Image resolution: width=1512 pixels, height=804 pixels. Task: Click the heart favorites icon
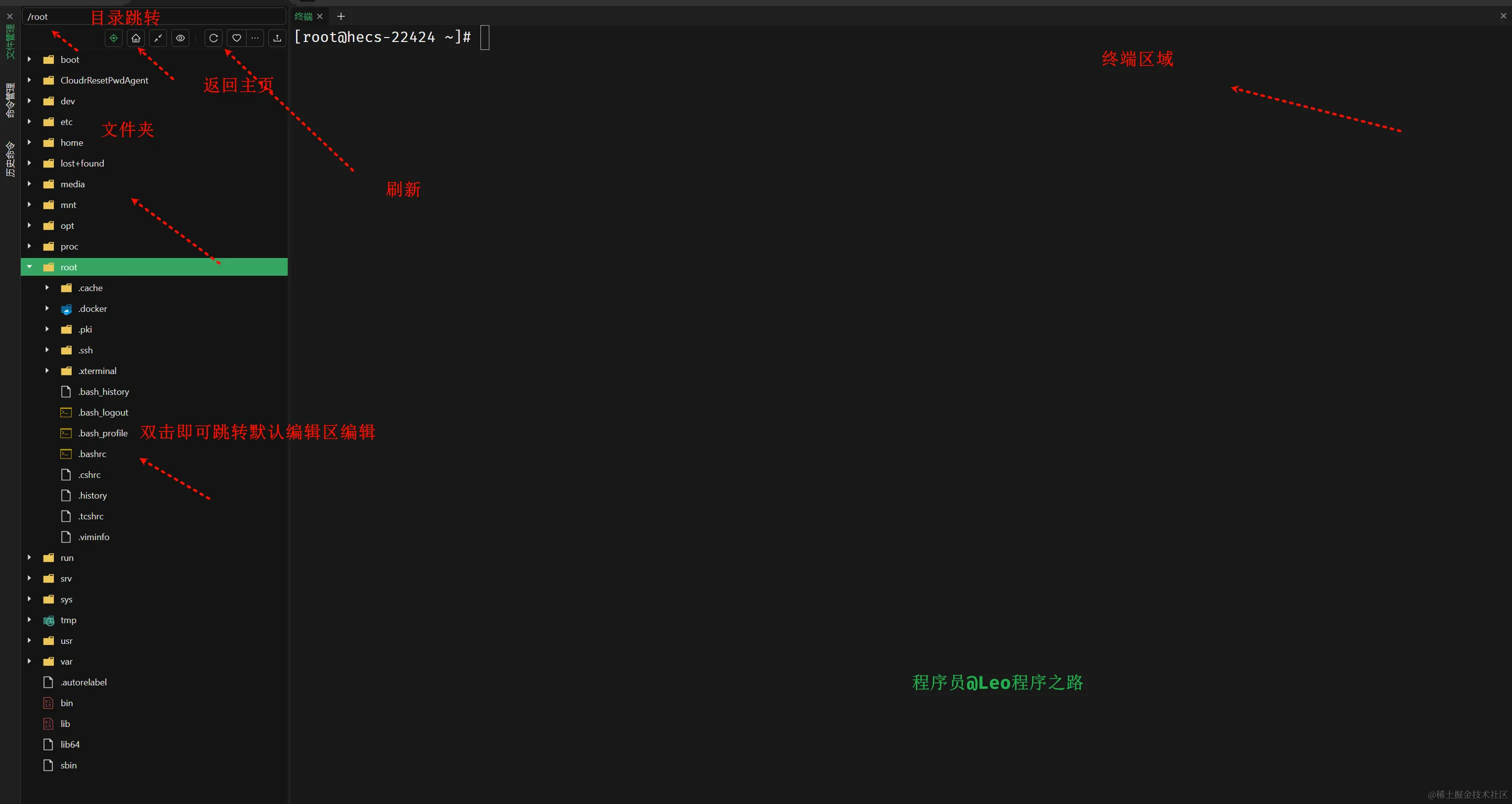point(236,38)
